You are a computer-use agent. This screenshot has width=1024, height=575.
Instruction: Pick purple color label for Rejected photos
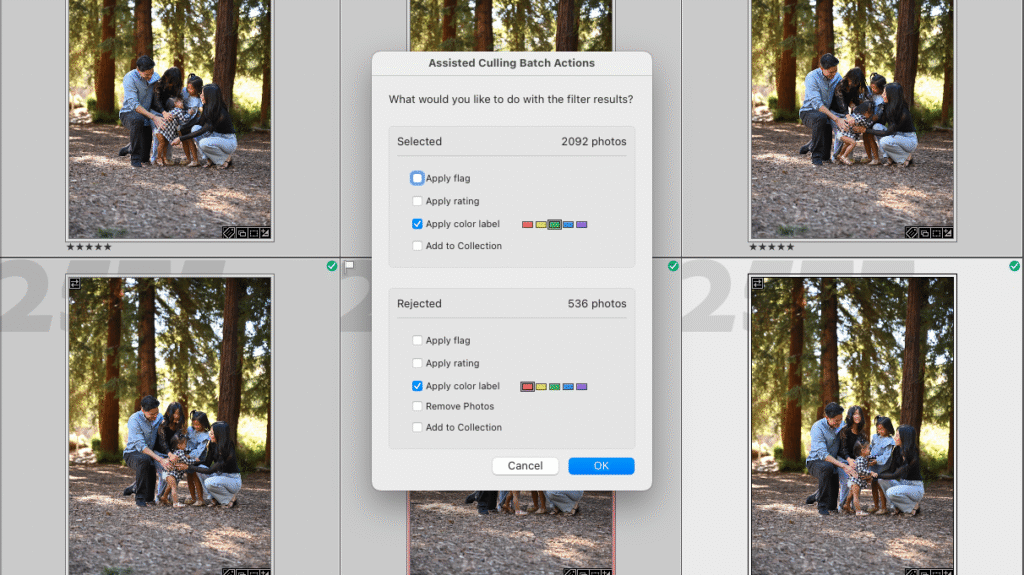click(x=582, y=387)
